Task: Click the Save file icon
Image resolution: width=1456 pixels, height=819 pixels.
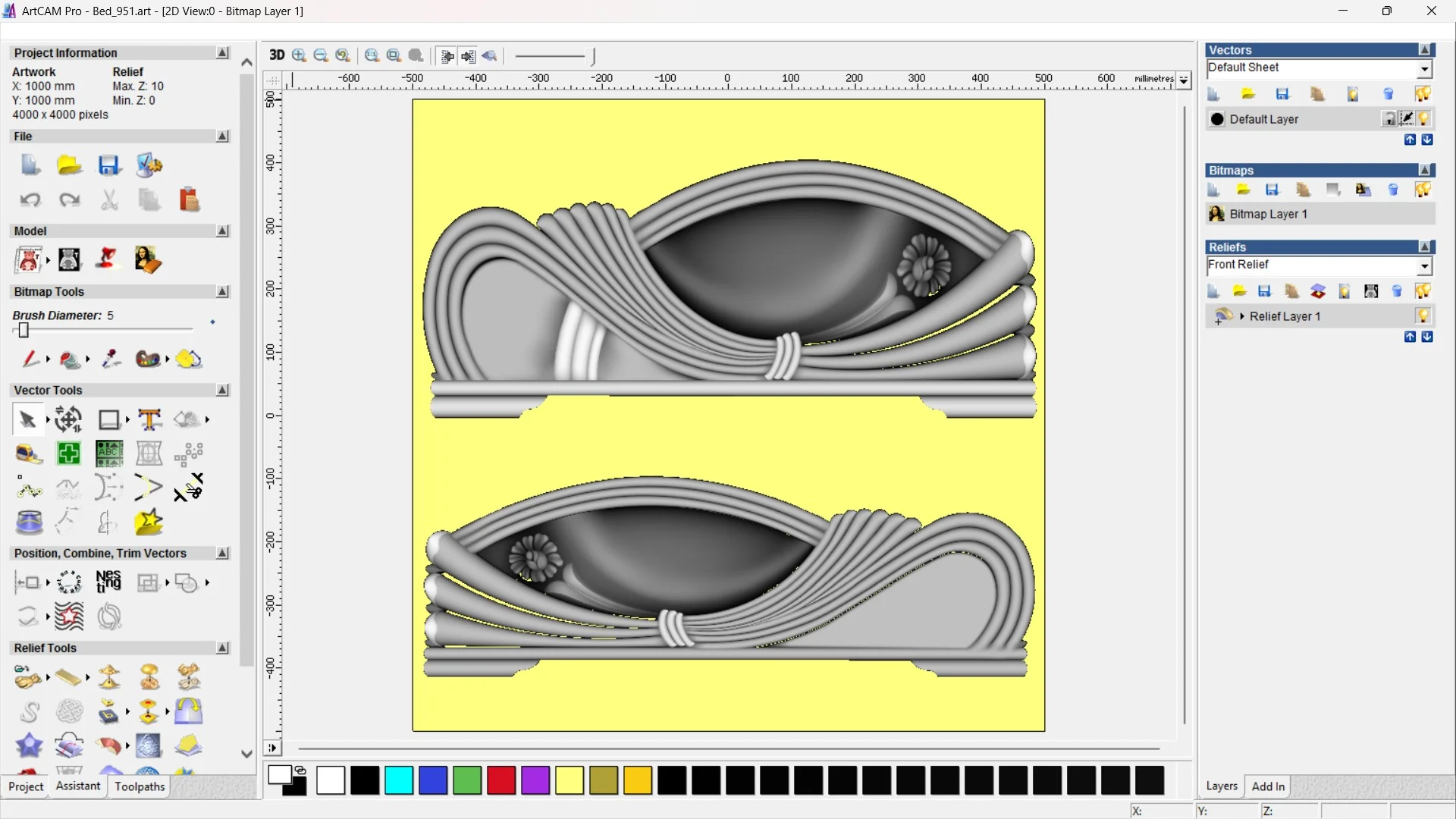Action: coord(109,165)
